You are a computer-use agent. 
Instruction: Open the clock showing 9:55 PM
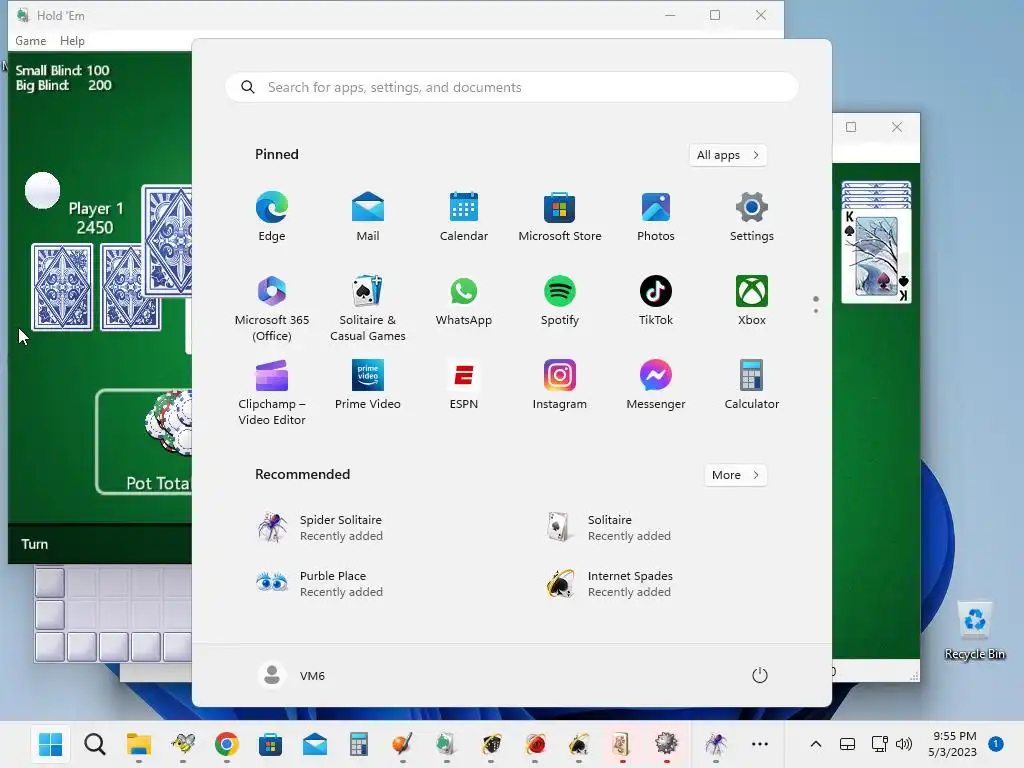click(x=952, y=744)
